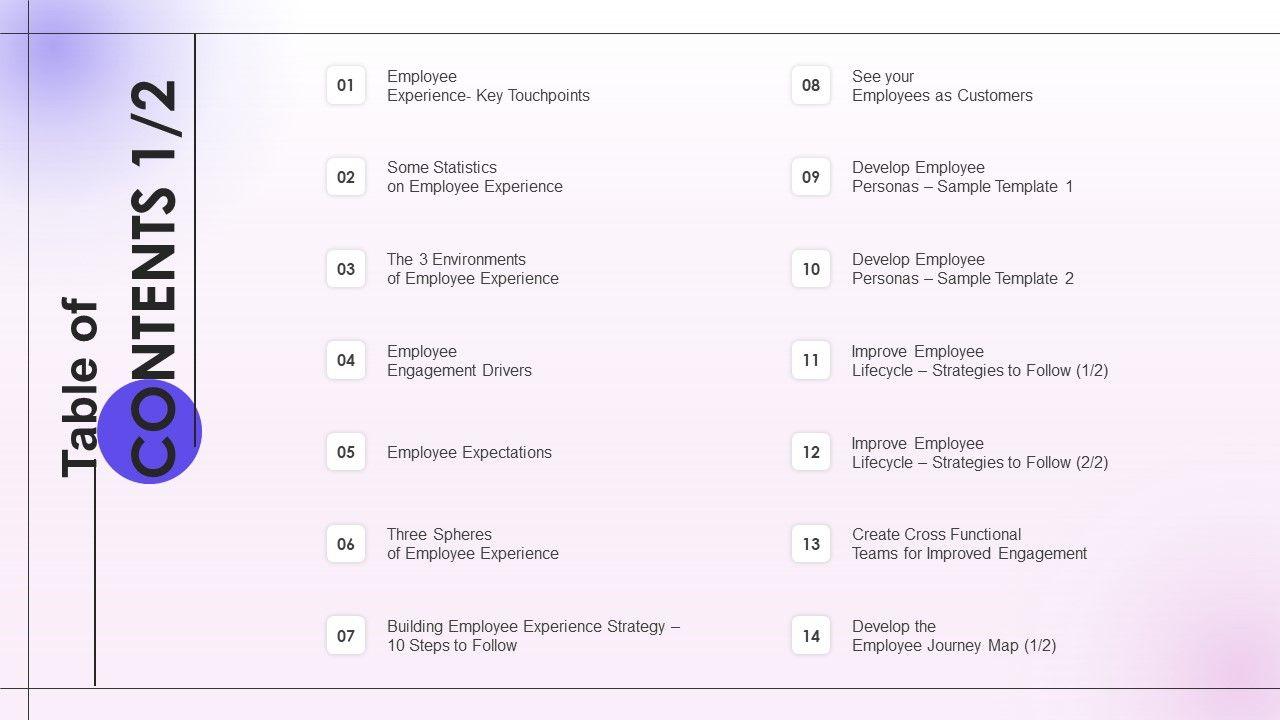Open Some Statistics on Employee Experience
The width and height of the screenshot is (1280, 720).
[474, 177]
